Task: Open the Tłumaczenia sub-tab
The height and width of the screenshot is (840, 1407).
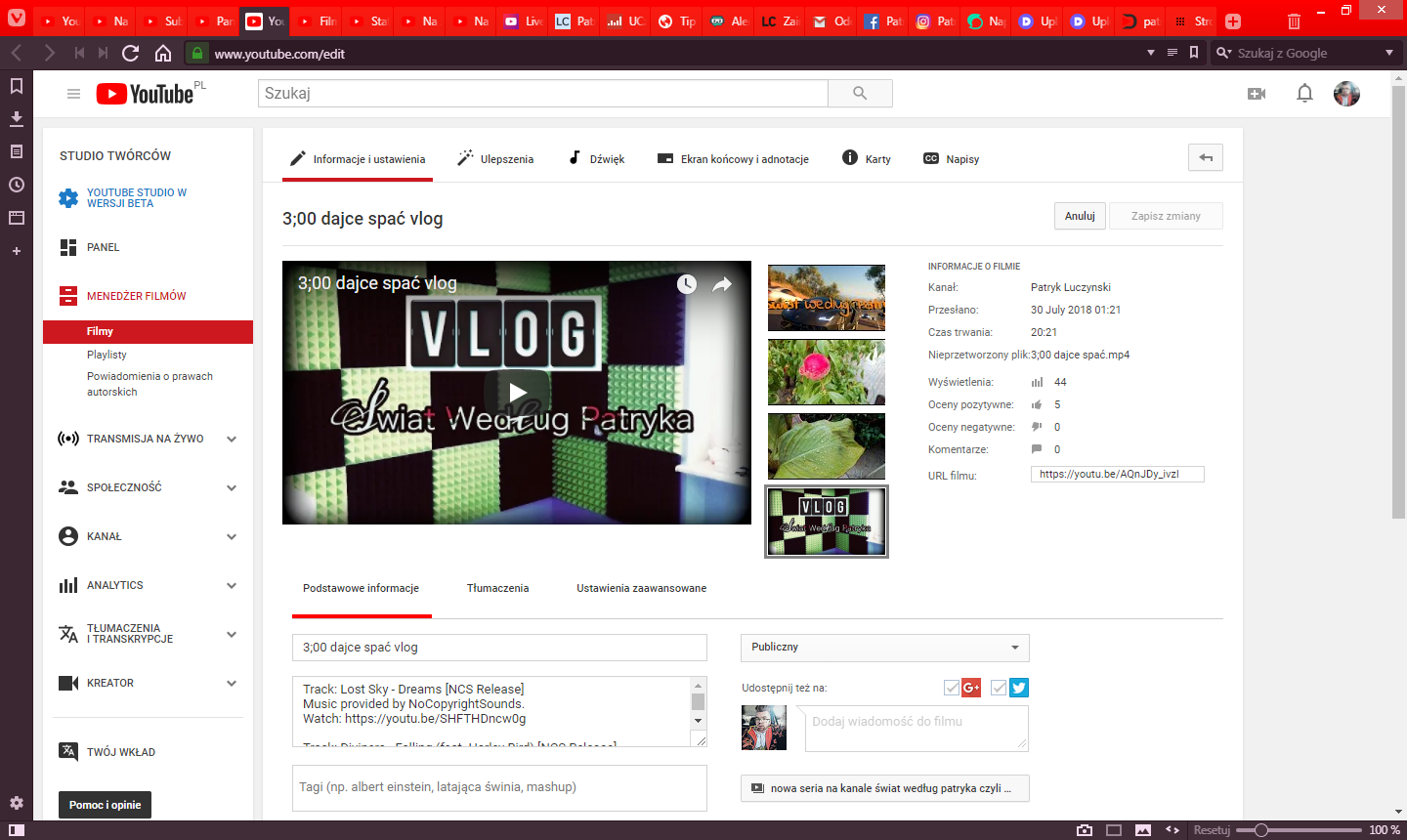Action: pos(497,588)
